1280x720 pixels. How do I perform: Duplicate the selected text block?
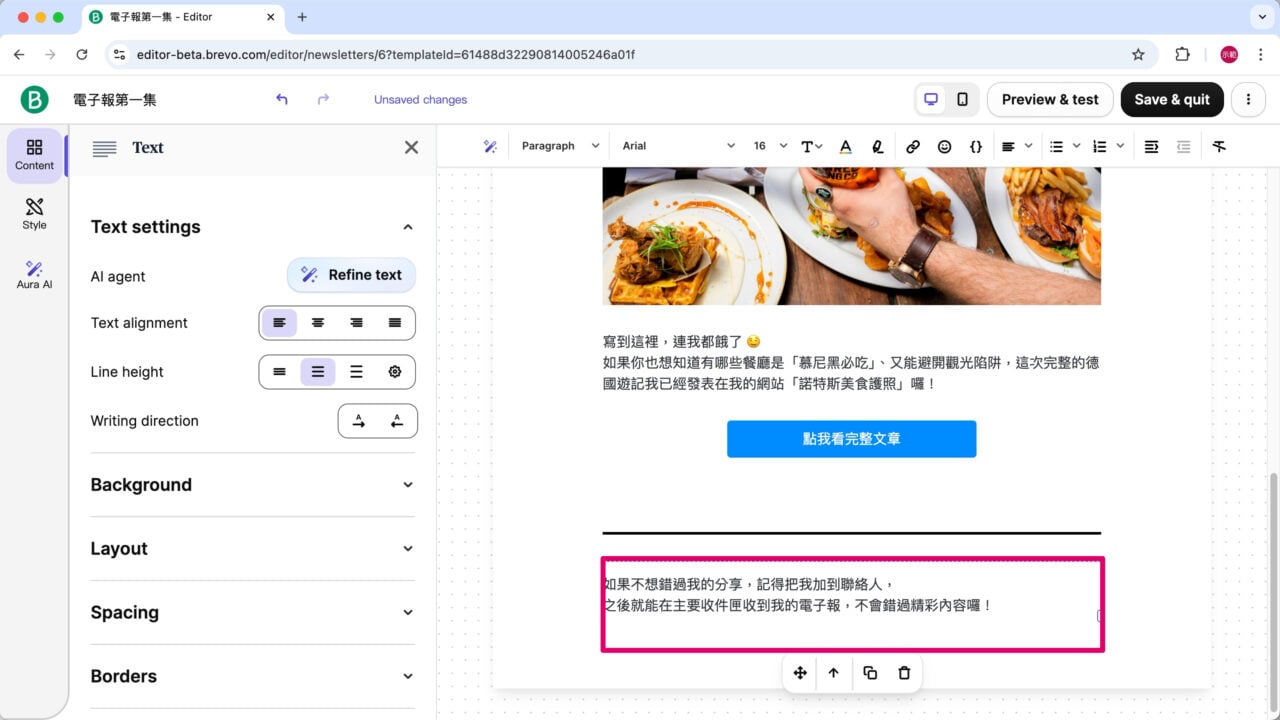869,673
